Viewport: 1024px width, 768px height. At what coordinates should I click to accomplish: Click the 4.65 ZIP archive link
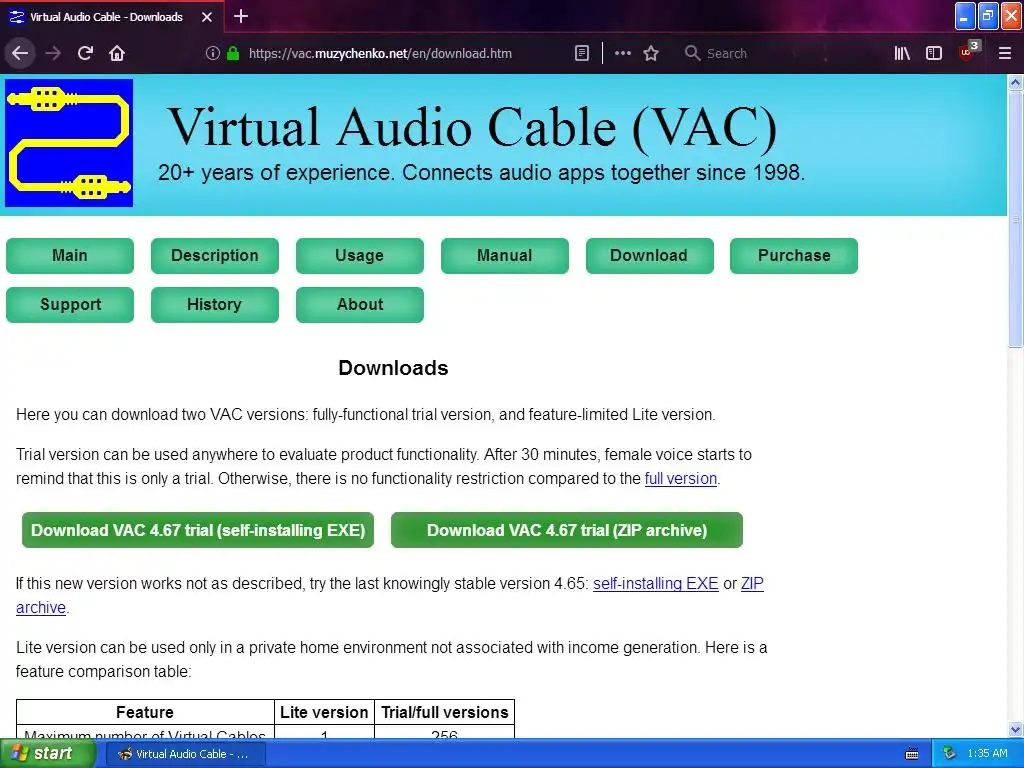point(752,584)
